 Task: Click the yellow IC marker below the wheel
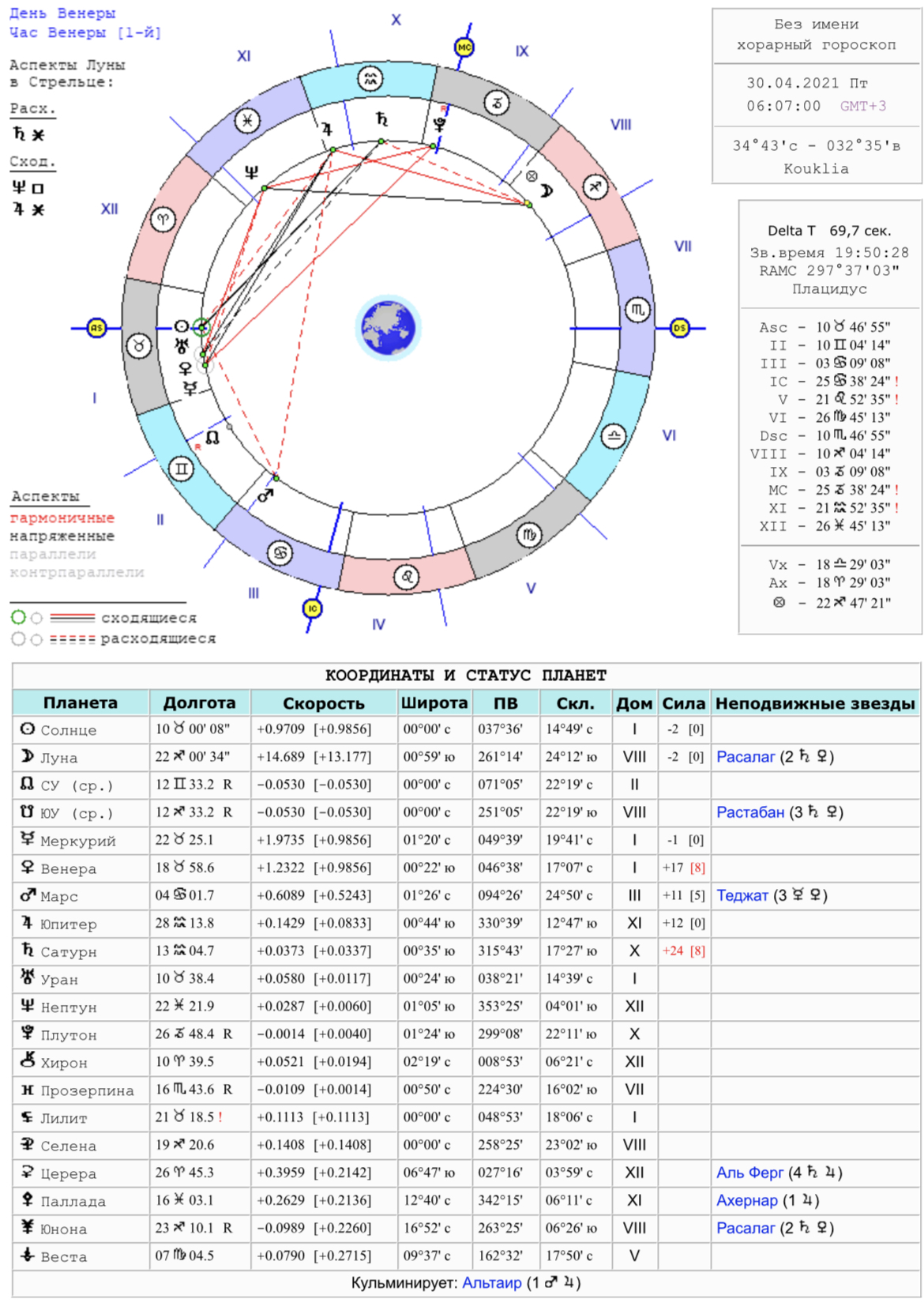coord(313,608)
